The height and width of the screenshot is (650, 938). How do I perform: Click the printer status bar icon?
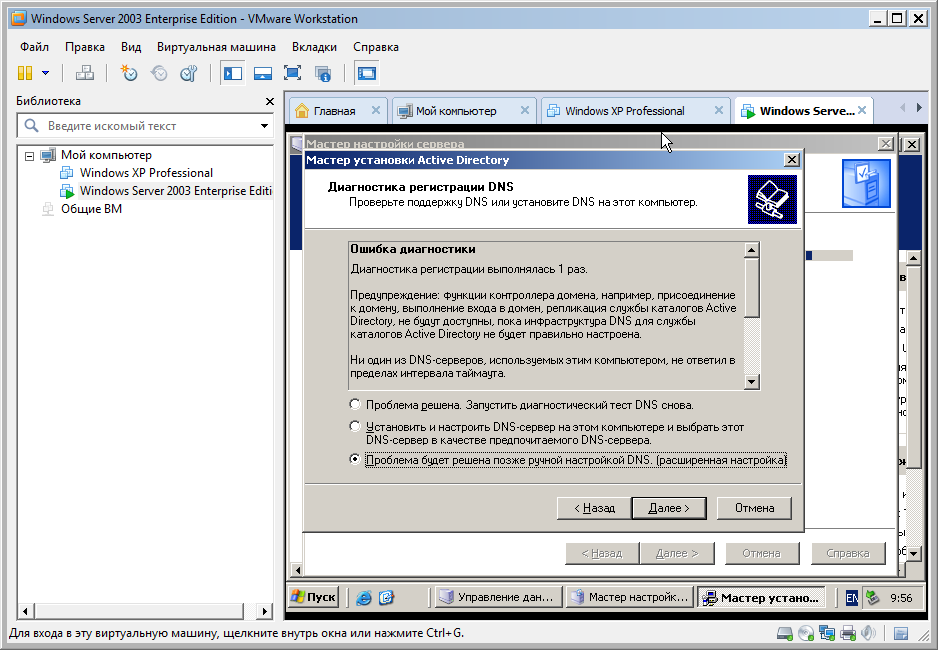coord(848,633)
